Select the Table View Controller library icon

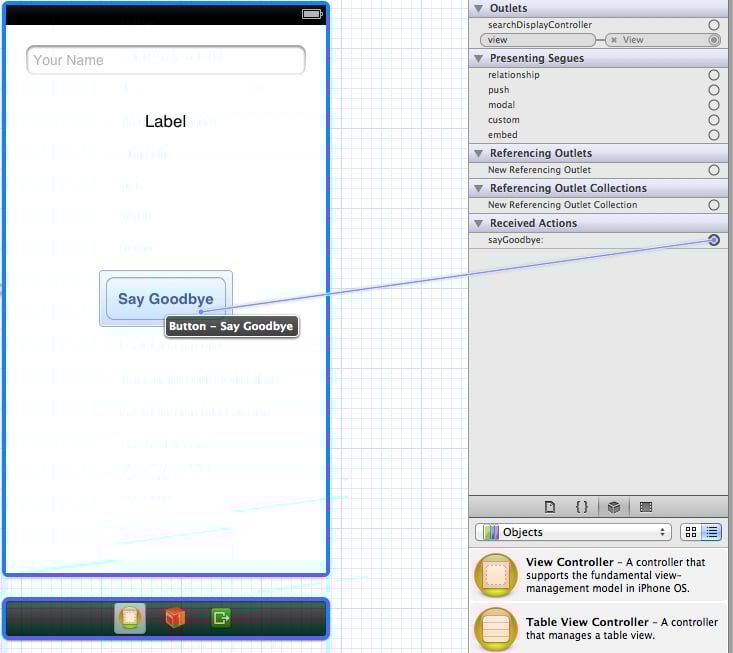coord(496,629)
